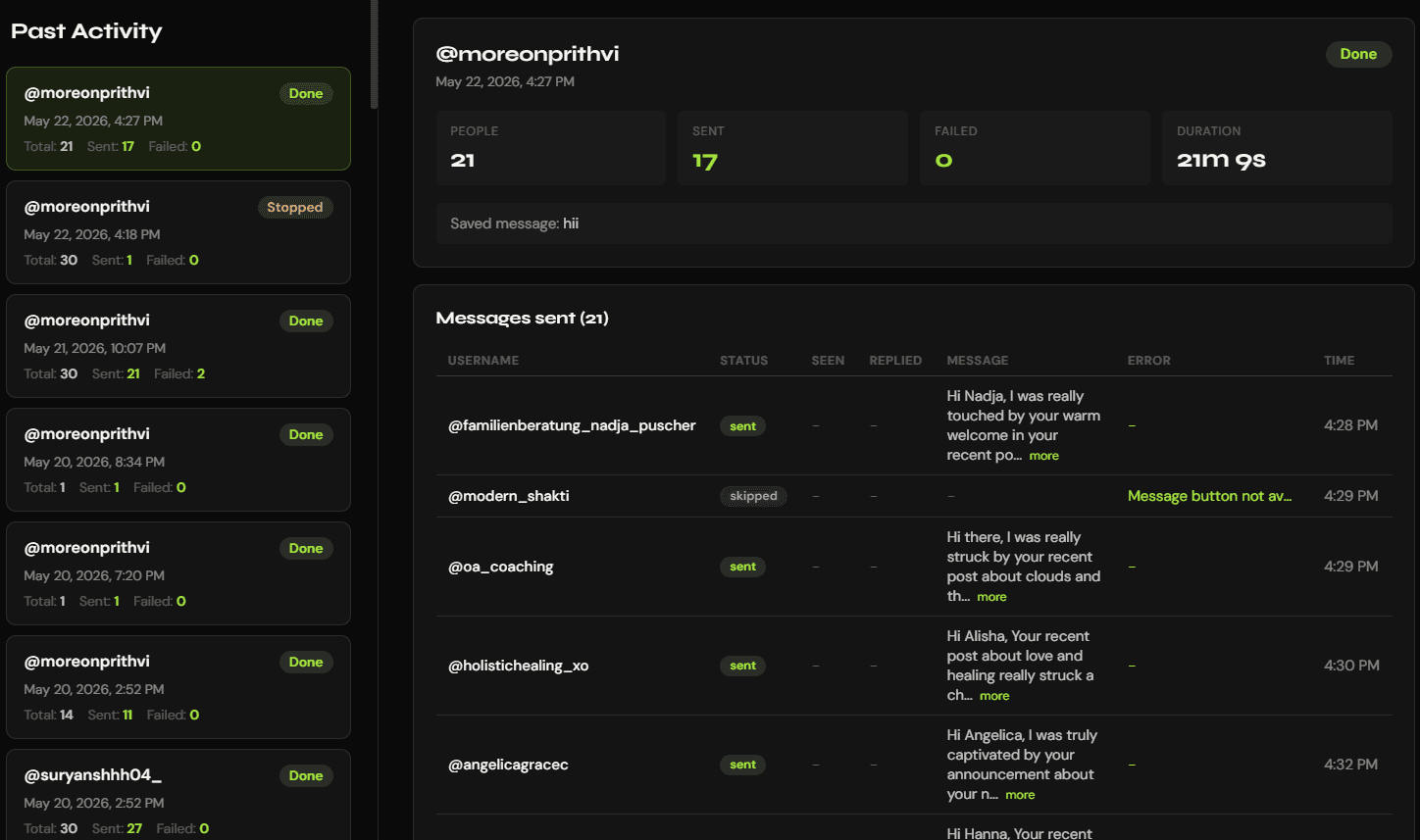This screenshot has height=840, width=1420.
Task: Click the 'skipped' status badge for @modern_shakti
Action: point(753,496)
